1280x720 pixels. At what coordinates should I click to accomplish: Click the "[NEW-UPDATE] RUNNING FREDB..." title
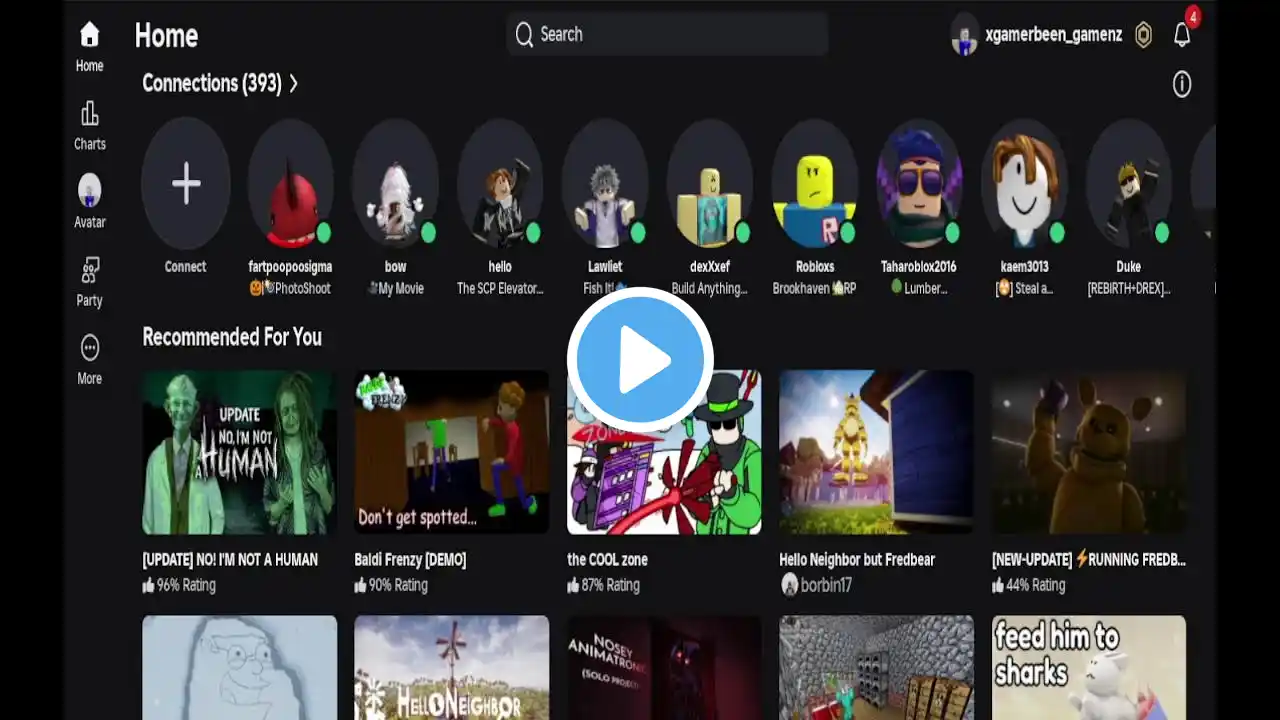[1089, 560]
